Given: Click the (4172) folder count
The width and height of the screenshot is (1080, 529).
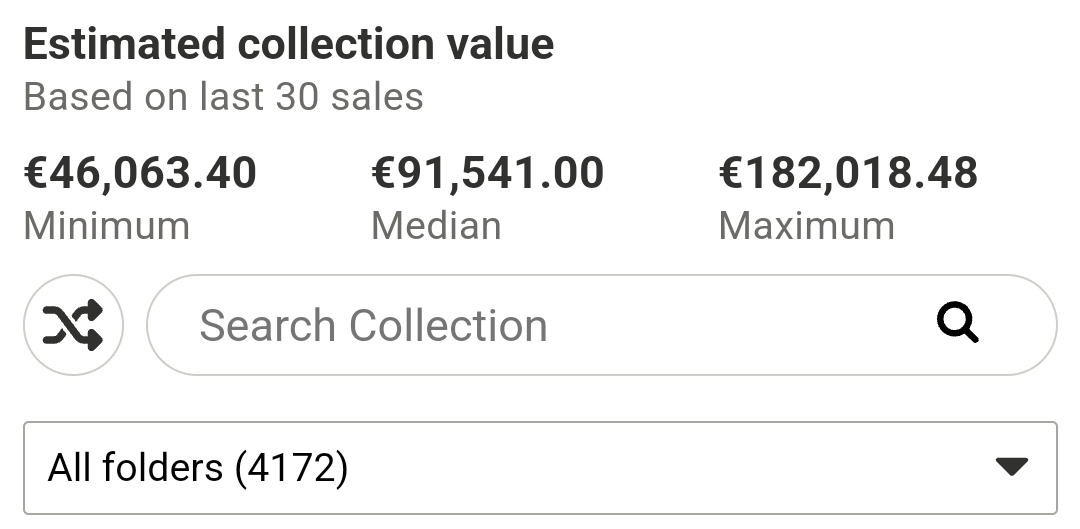Looking at the screenshot, I should [x=291, y=468].
